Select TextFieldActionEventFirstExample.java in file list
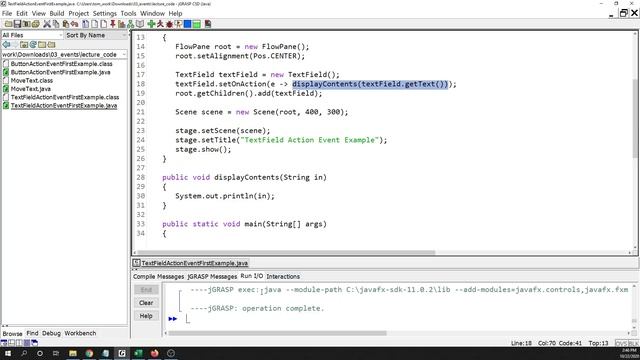This screenshot has height=360, width=640. 64,105
